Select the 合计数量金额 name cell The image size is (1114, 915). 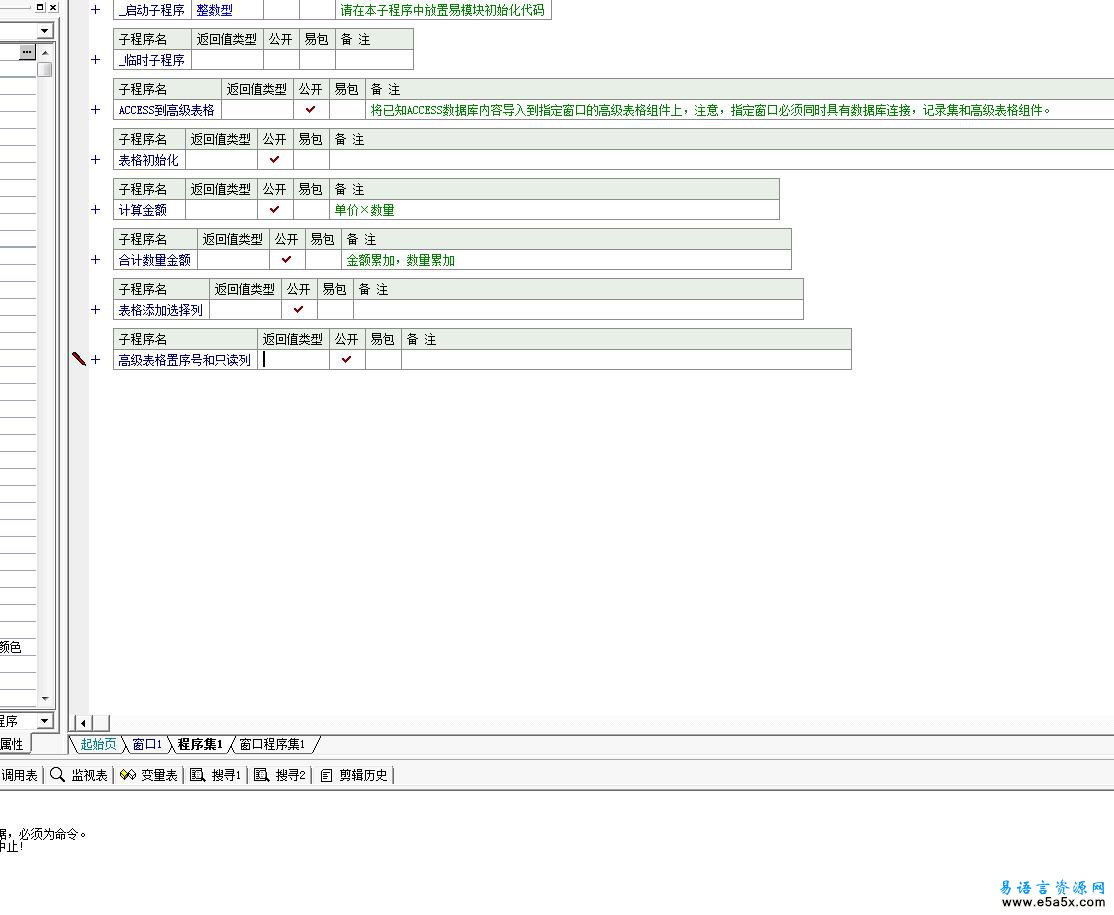[155, 260]
